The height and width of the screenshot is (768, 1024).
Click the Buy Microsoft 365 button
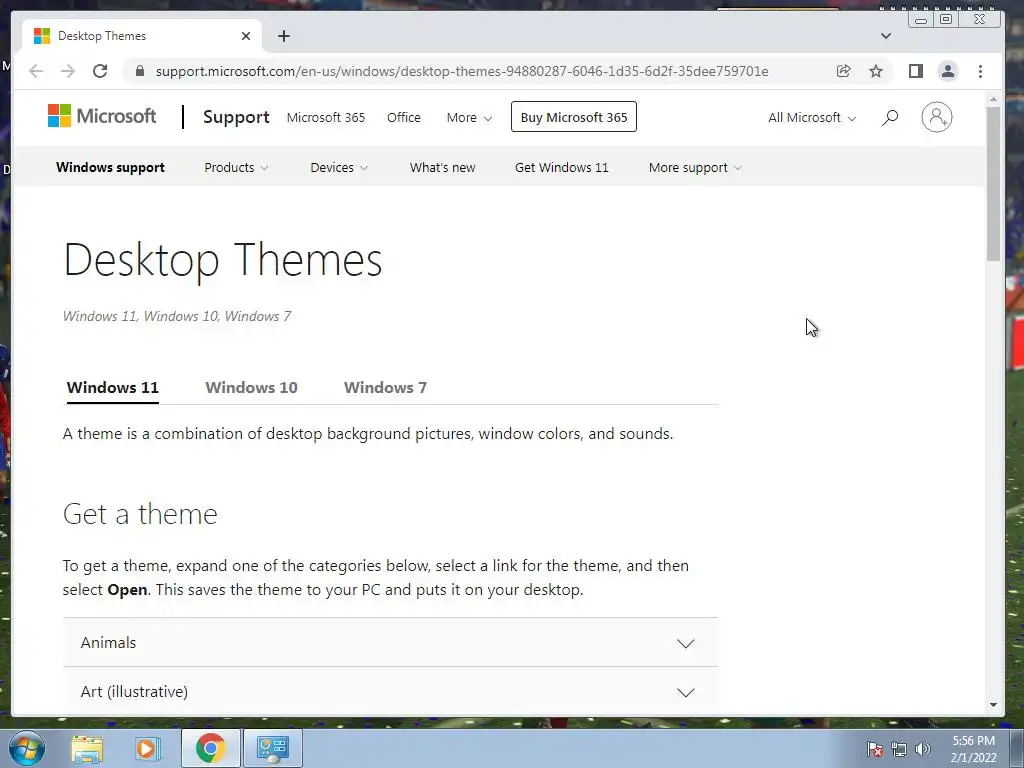tap(573, 117)
